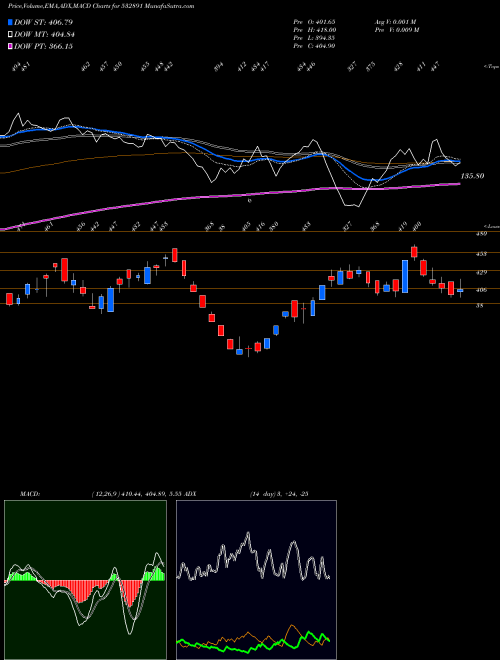Click the last blue candle on the chart

(x=460, y=290)
